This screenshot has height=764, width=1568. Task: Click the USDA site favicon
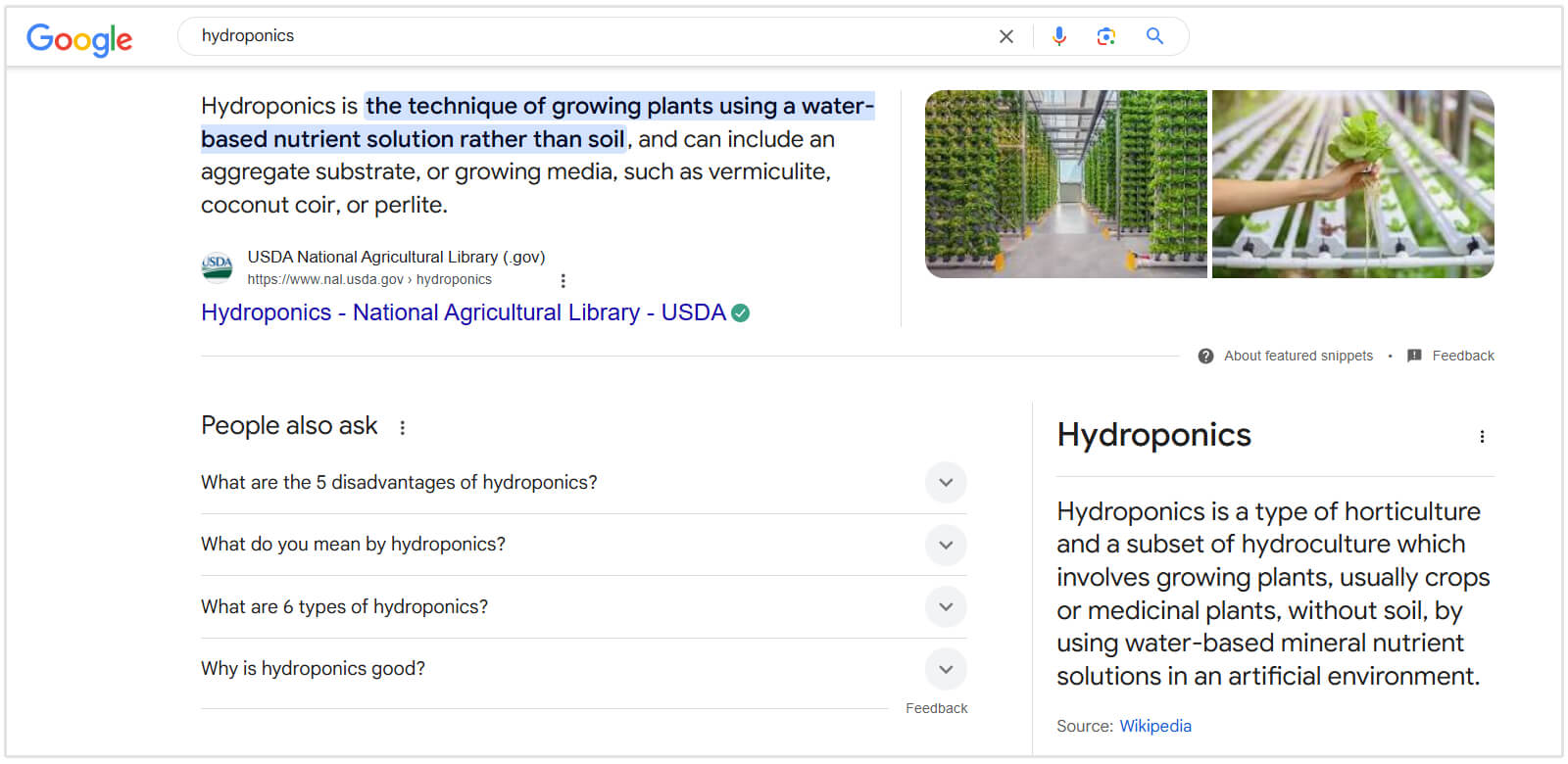pos(217,266)
